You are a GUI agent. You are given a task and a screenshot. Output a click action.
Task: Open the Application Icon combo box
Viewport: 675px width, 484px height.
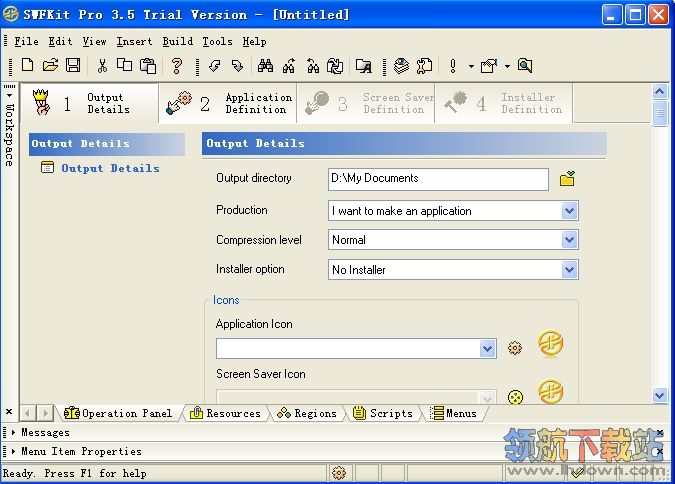click(x=487, y=348)
